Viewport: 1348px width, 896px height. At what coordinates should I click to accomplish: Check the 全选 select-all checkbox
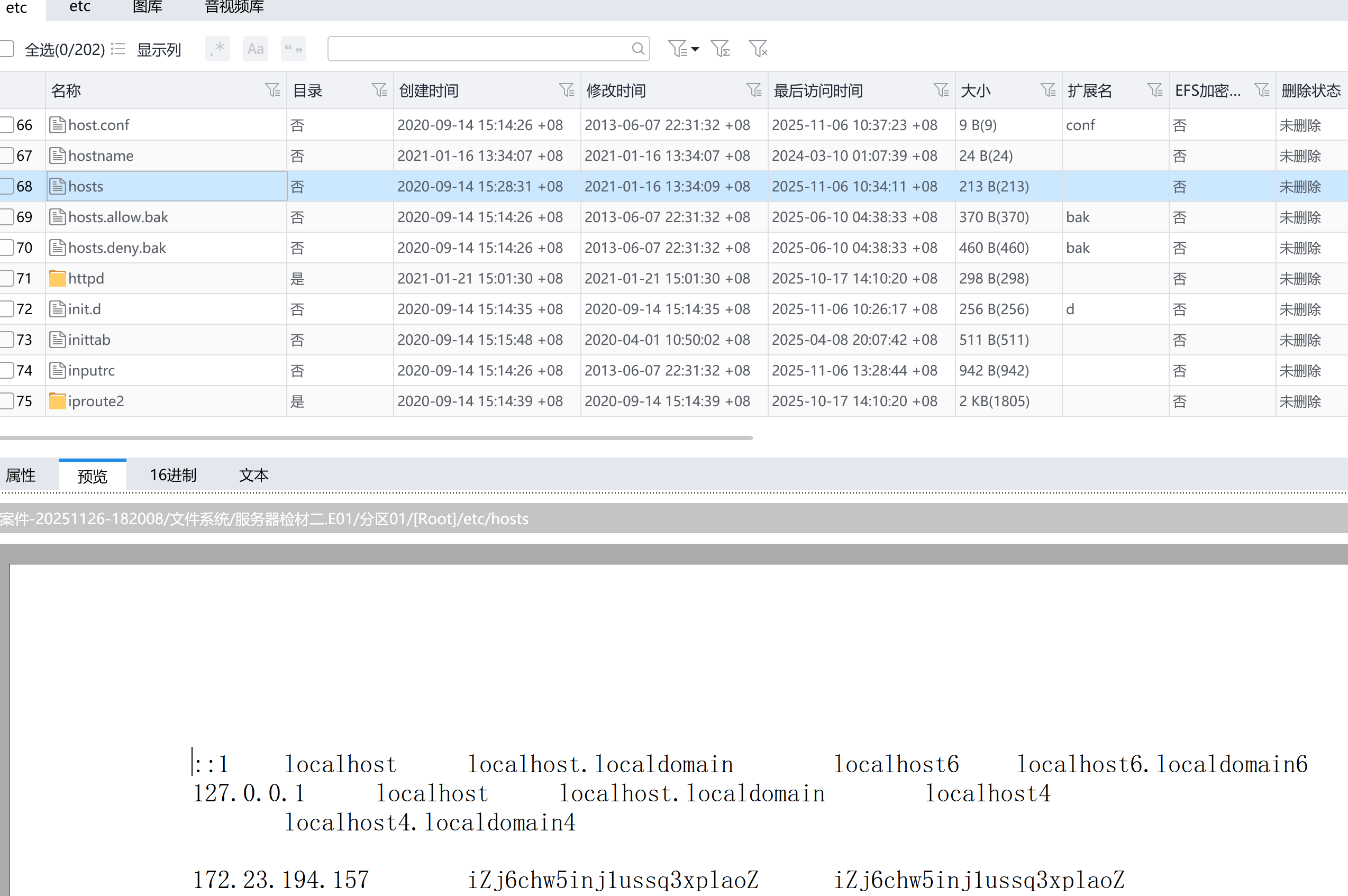(x=7, y=49)
